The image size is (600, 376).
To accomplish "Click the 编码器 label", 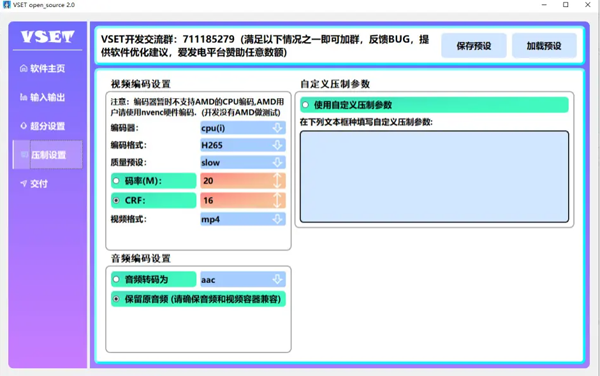I will click(124, 128).
